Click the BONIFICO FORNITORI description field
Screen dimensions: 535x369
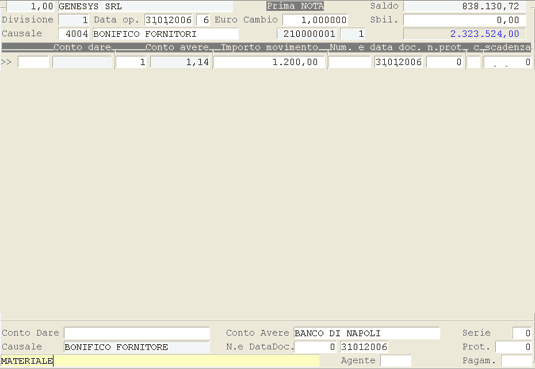(165, 34)
